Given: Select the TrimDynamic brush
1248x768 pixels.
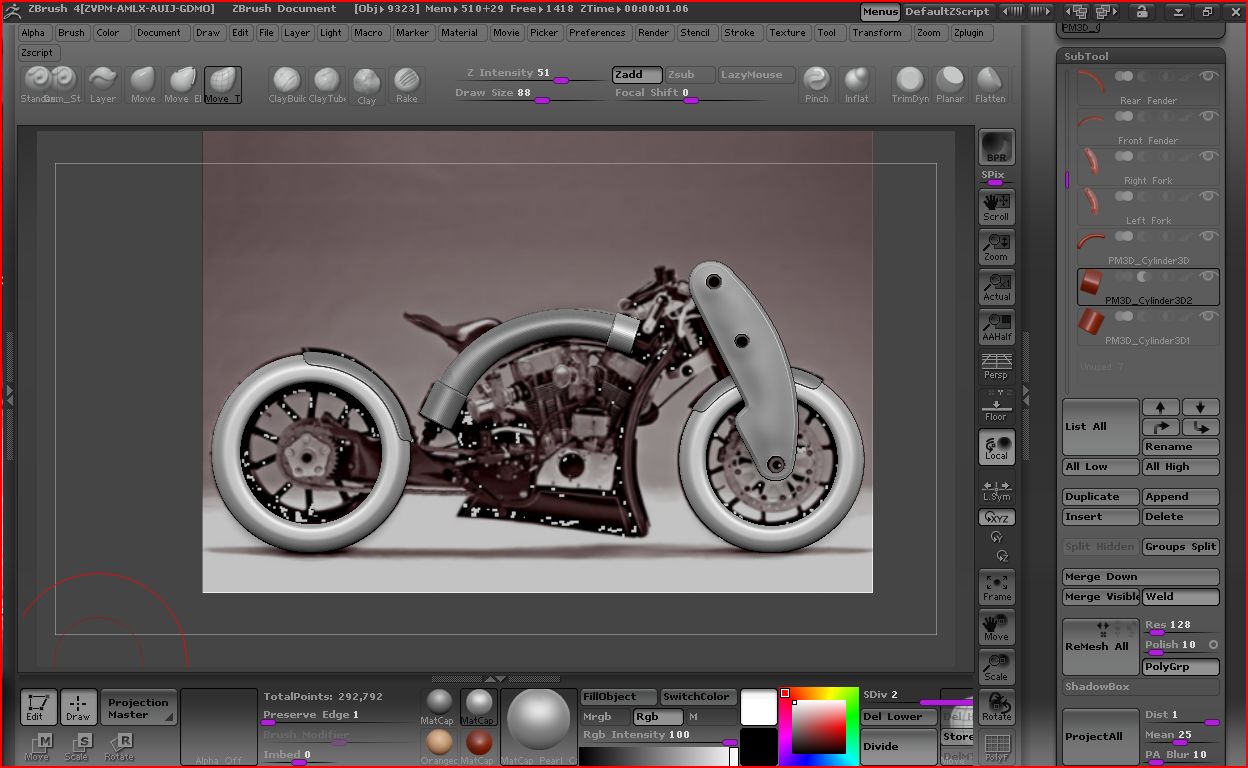Looking at the screenshot, I should (910, 85).
